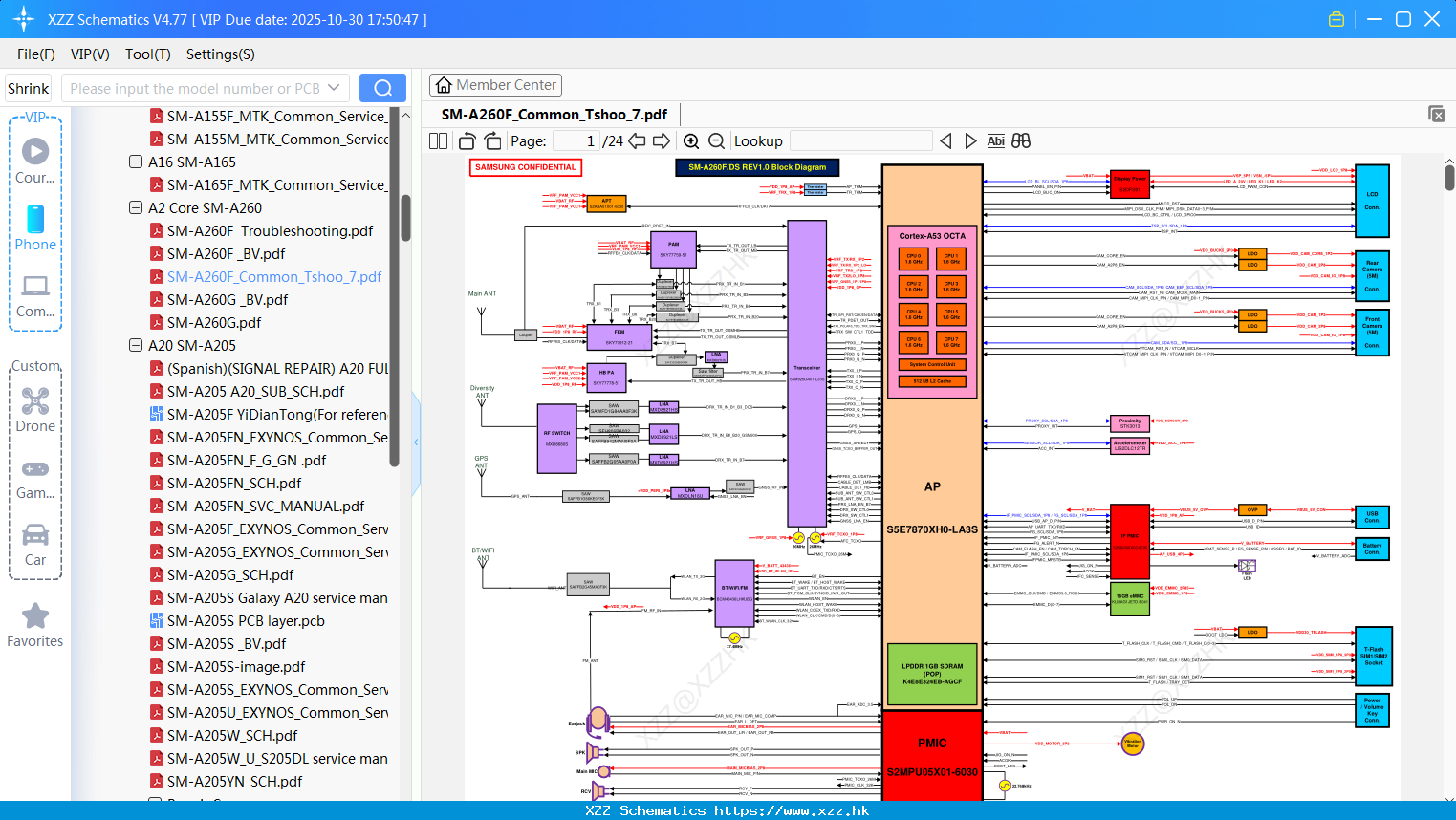This screenshot has width=1456, height=820.
Task: Open SM-A205FN_SCH.pdf
Action: click(x=226, y=484)
